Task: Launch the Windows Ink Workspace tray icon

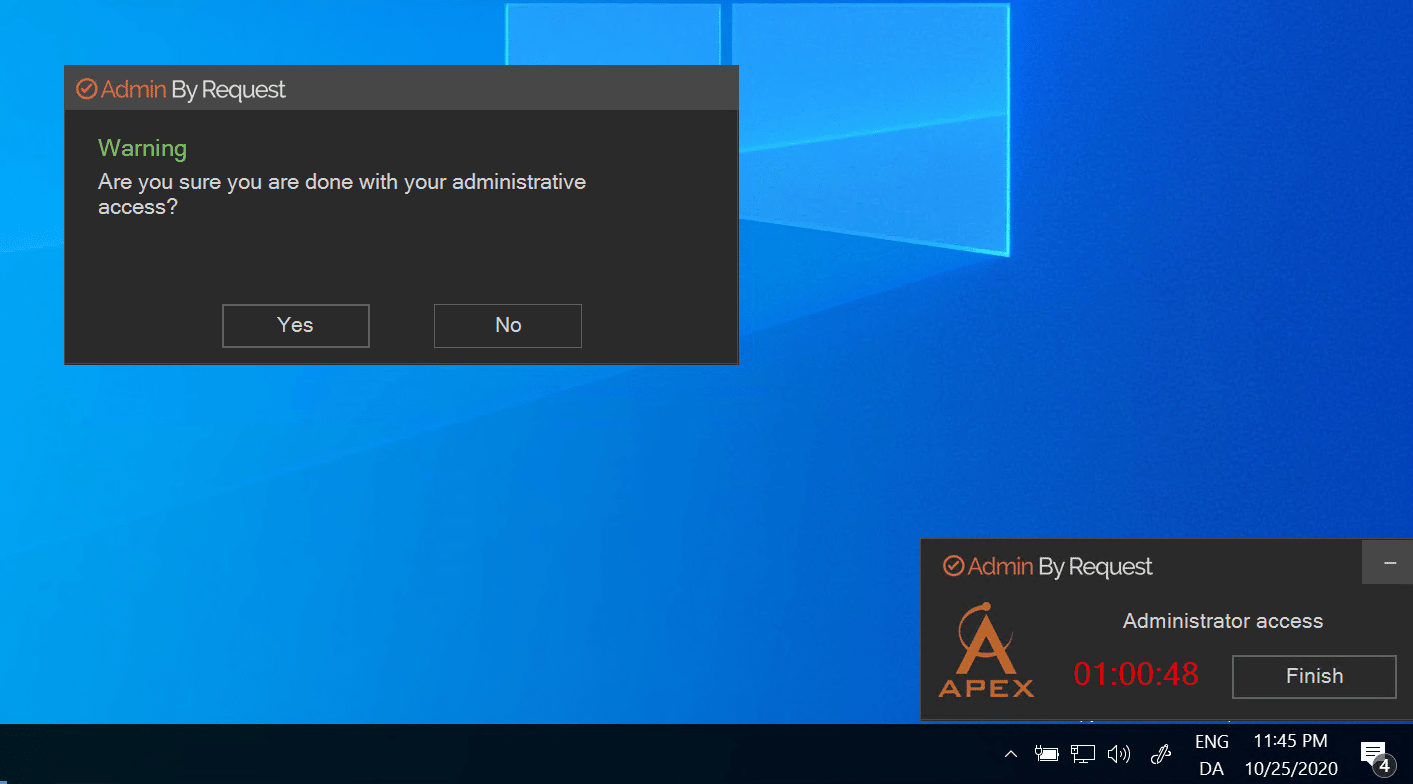Action: 1160,754
